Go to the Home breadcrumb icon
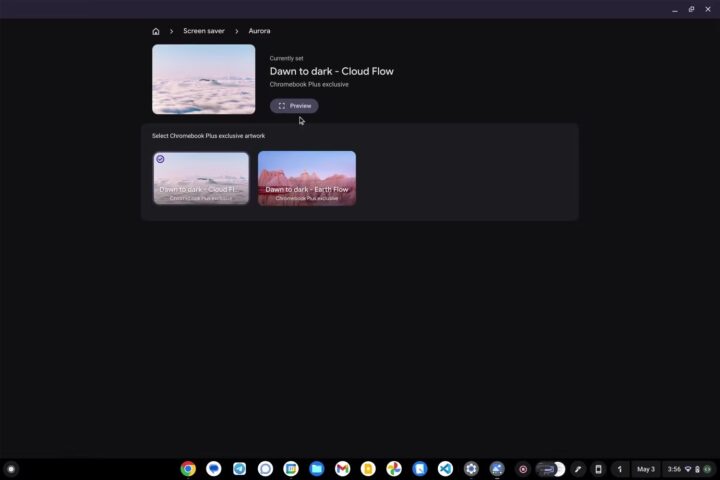Screen dimensions: 720x480 pyautogui.click(x=156, y=31)
